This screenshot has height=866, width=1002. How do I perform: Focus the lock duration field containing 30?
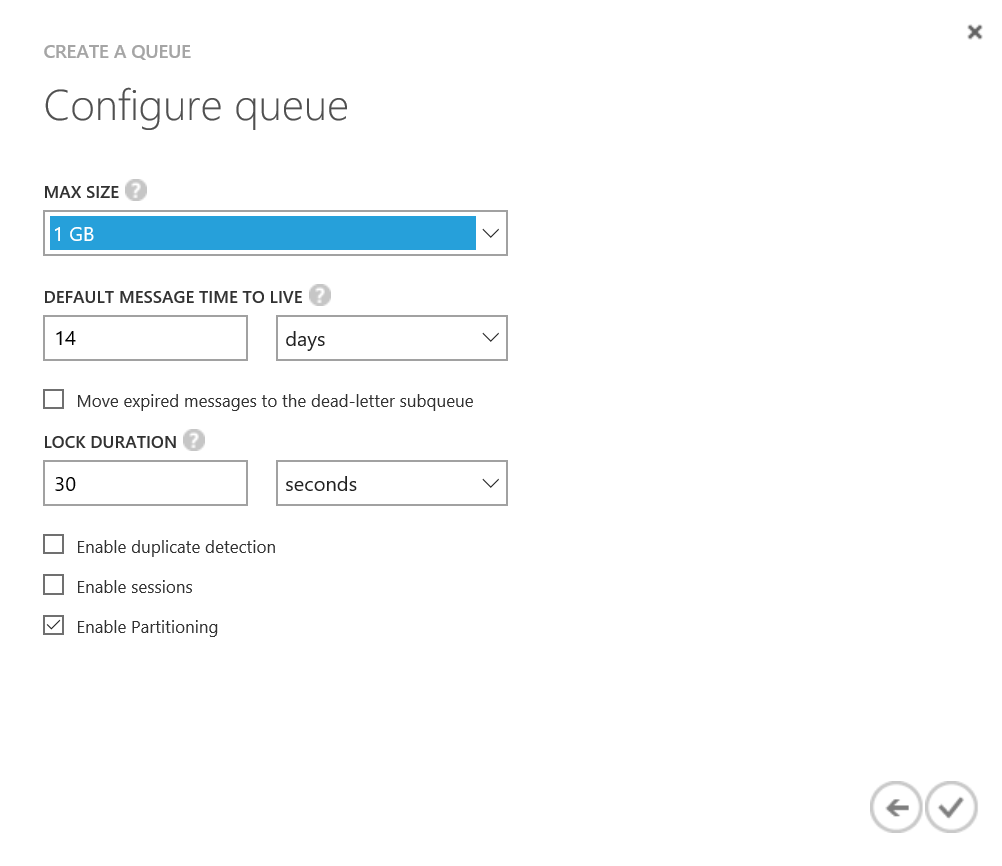(x=146, y=484)
